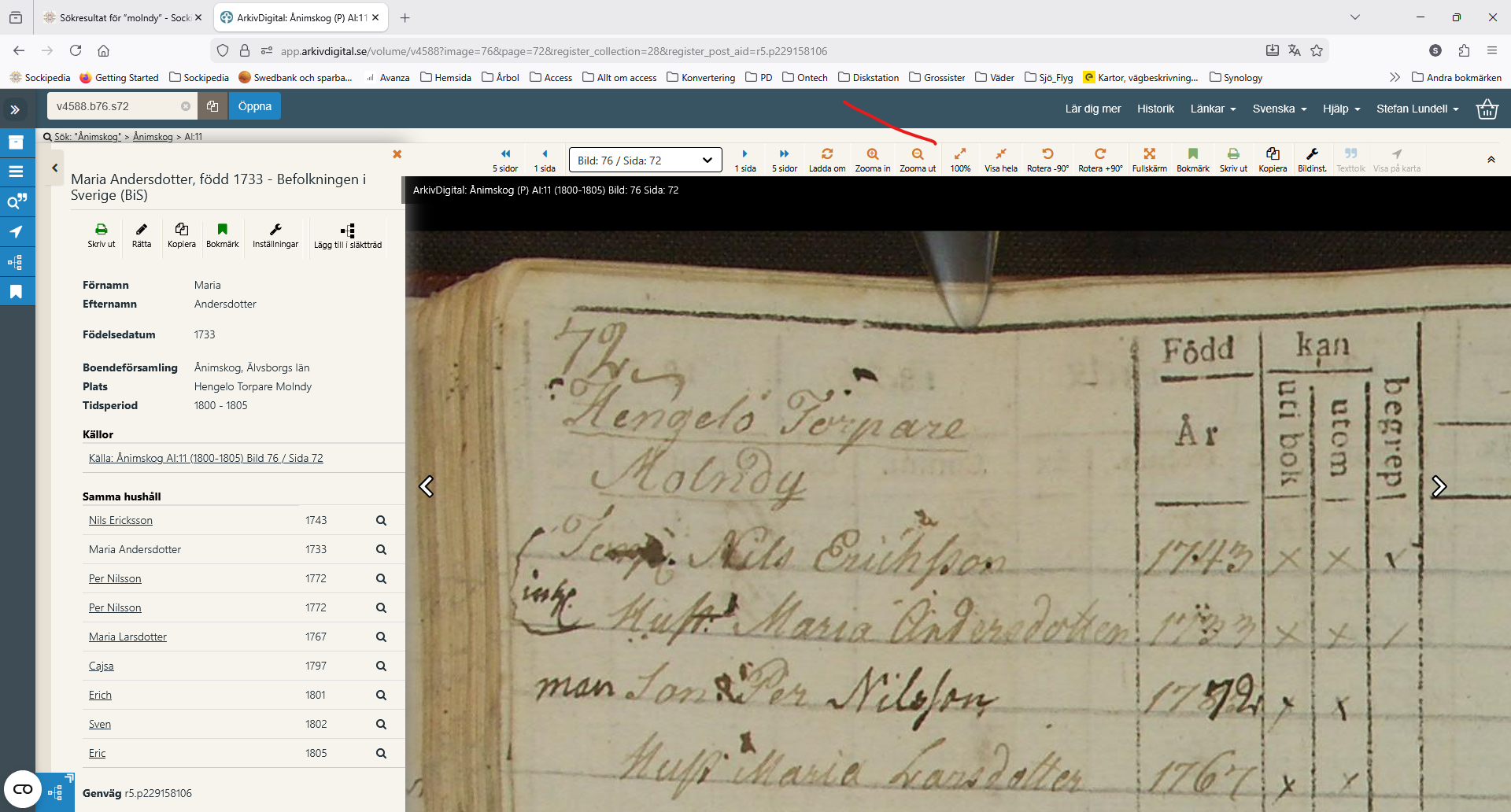1511x812 pixels.
Task: Open the Bild: 76 / Sida: 72 dropdown
Action: click(645, 161)
